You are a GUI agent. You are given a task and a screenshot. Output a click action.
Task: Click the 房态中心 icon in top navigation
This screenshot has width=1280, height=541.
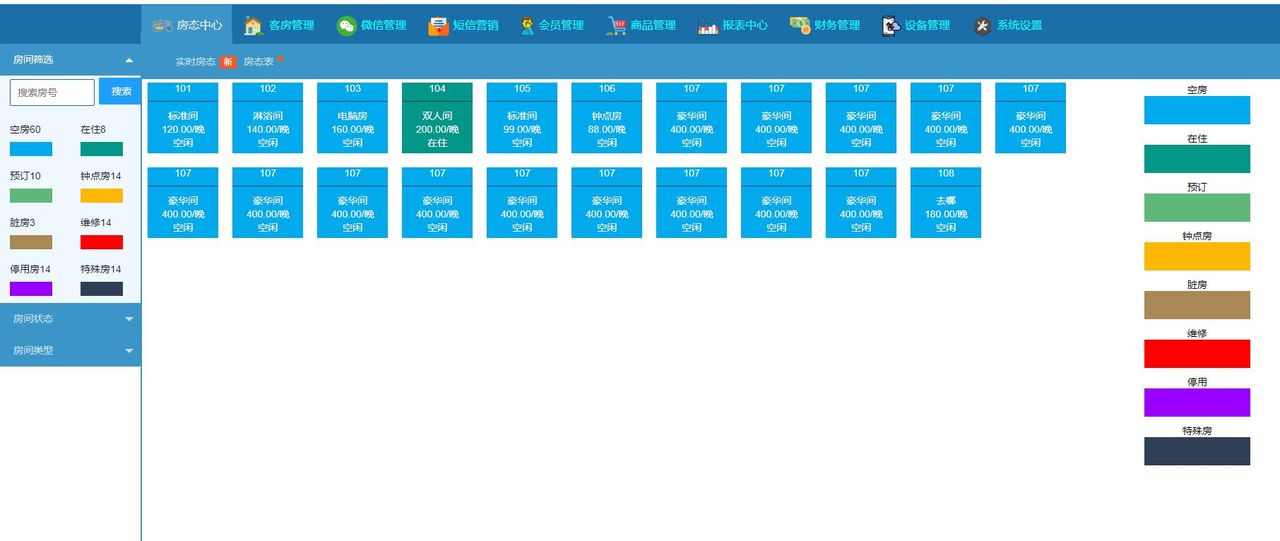pos(162,25)
